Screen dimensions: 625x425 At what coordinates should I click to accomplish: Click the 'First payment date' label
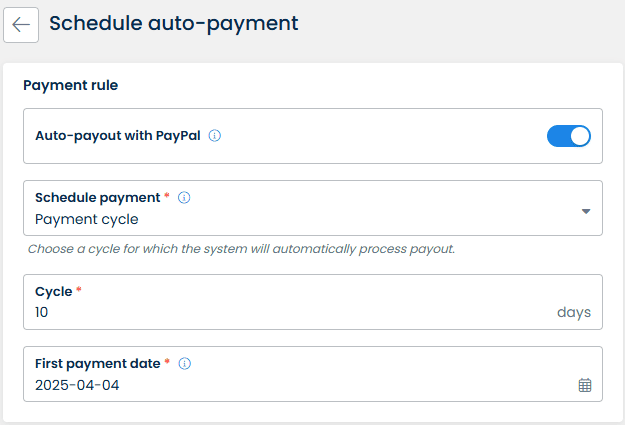97,364
